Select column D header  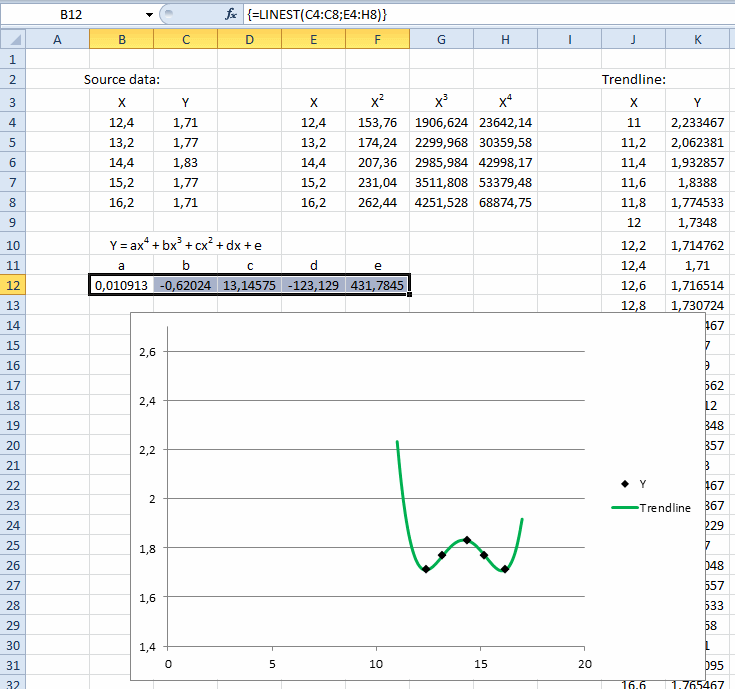249,39
